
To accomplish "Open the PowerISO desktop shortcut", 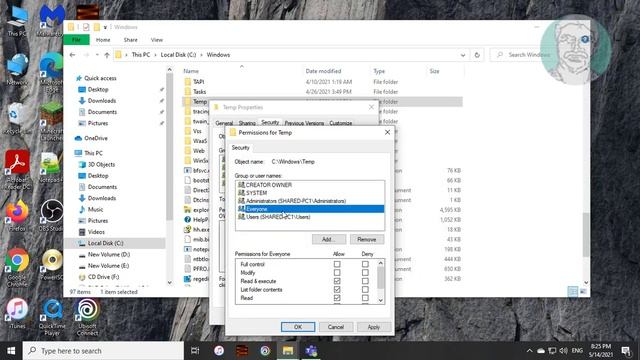I will (52, 264).
